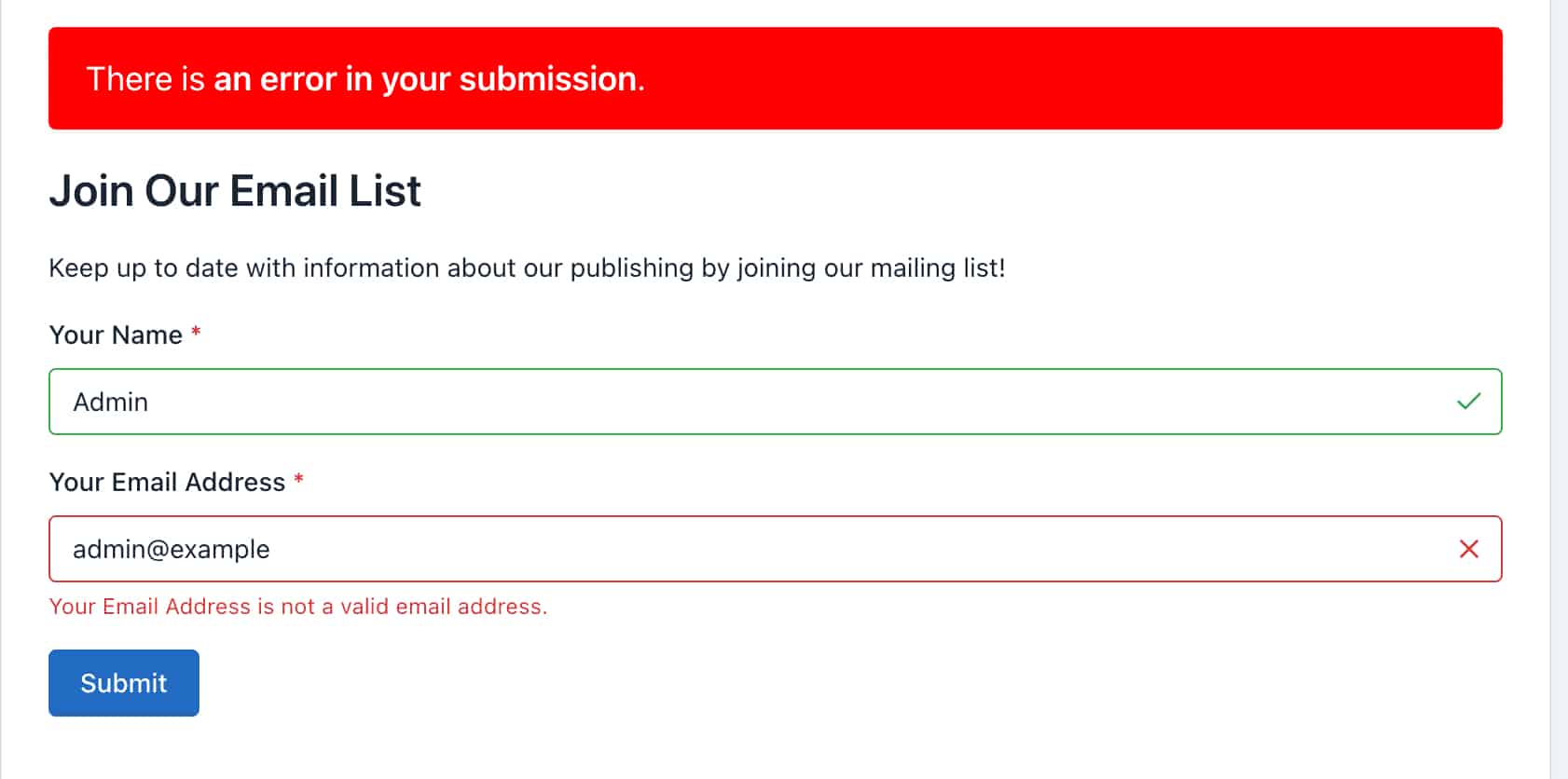The width and height of the screenshot is (1568, 779).
Task: Click the required asterisk beside Your Email Address
Action: (298, 480)
